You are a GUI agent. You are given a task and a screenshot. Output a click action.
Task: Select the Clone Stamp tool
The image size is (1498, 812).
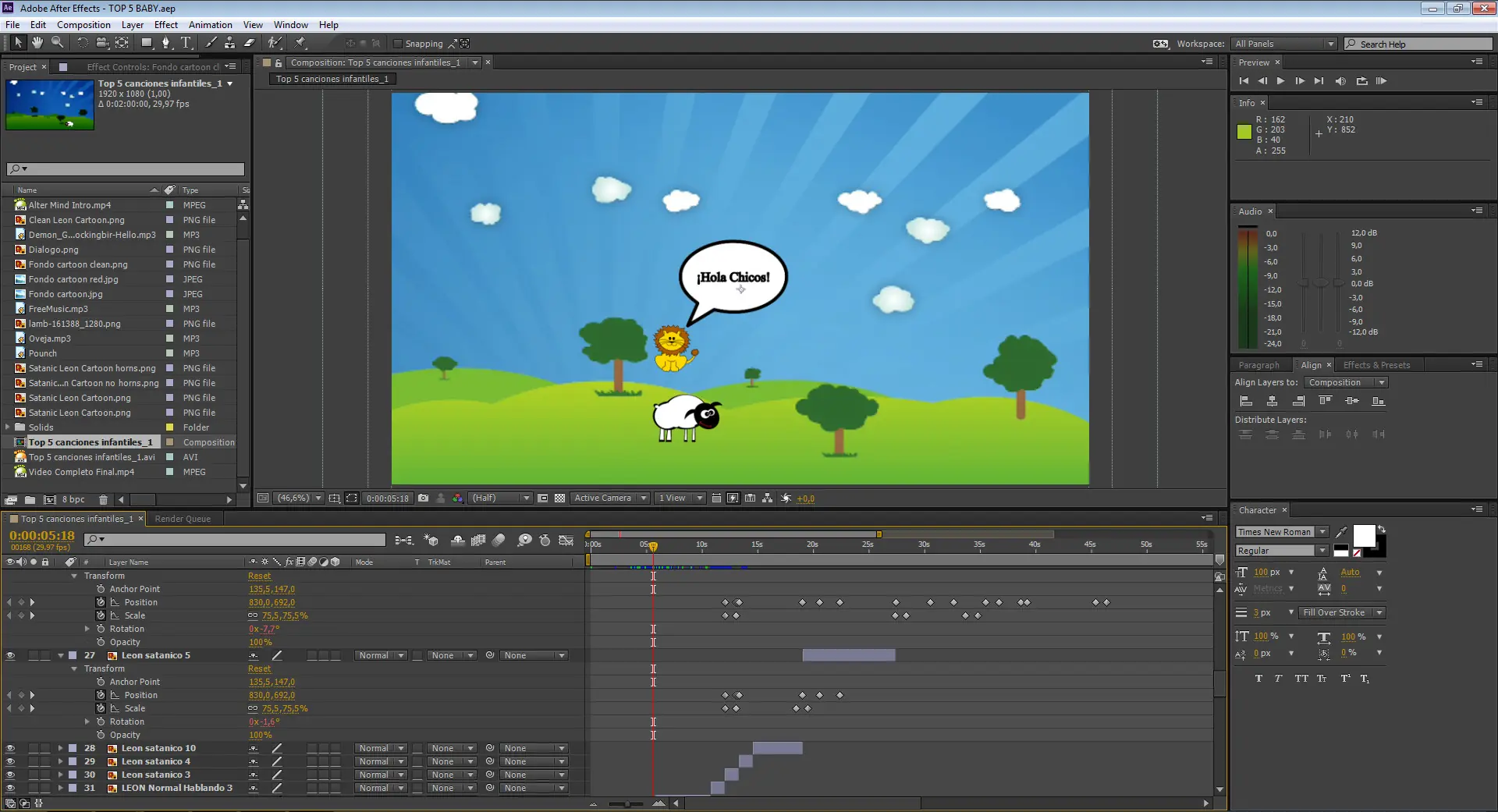click(x=229, y=43)
